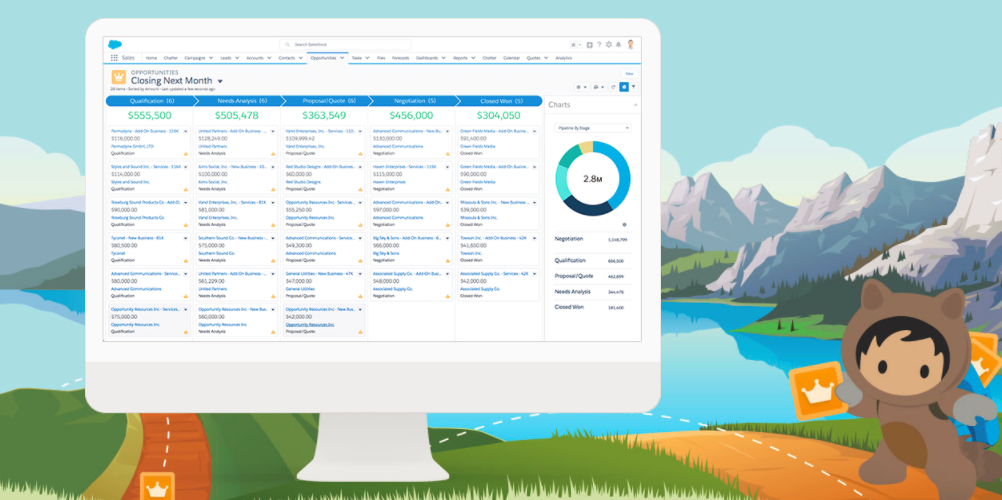
Task: Open the user profile avatar
Action: (x=630, y=44)
